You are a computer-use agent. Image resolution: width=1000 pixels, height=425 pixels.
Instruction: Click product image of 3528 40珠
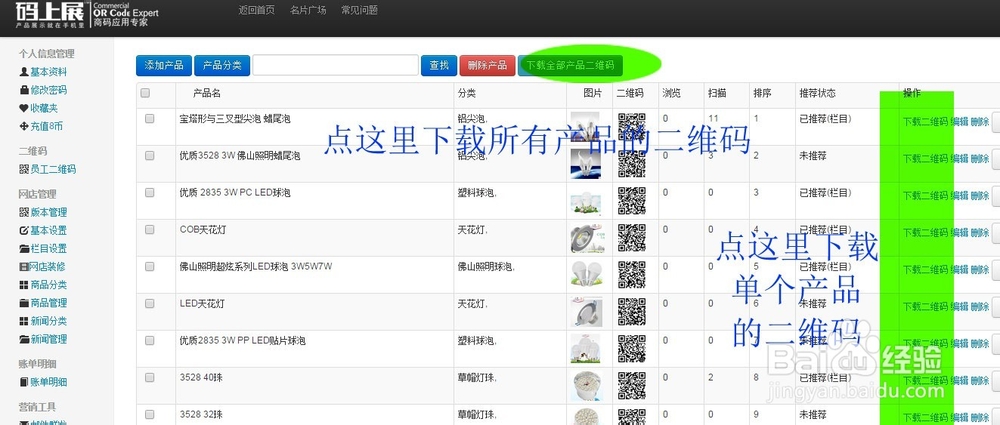pyautogui.click(x=586, y=386)
